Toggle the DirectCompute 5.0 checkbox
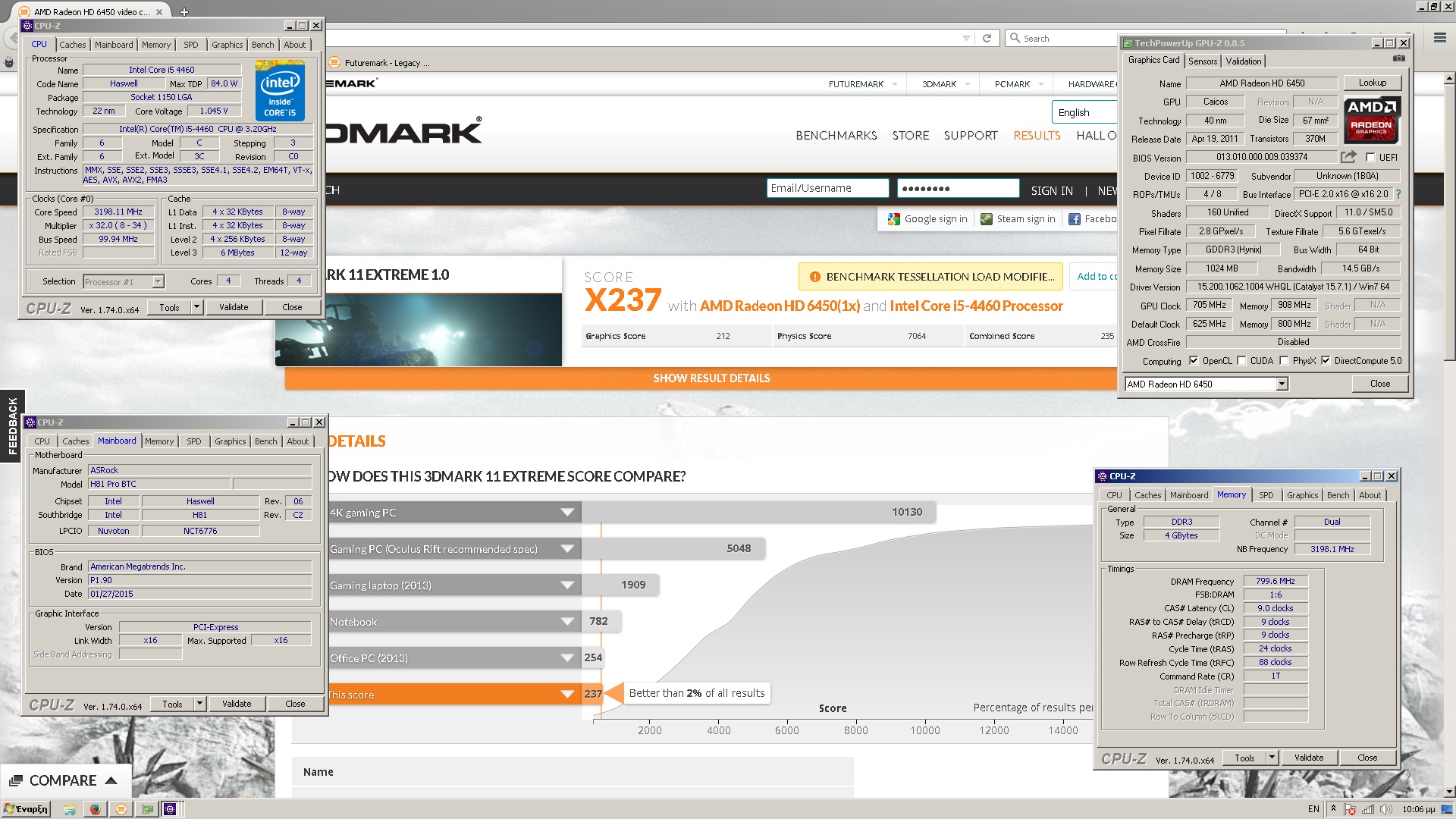 1326,361
